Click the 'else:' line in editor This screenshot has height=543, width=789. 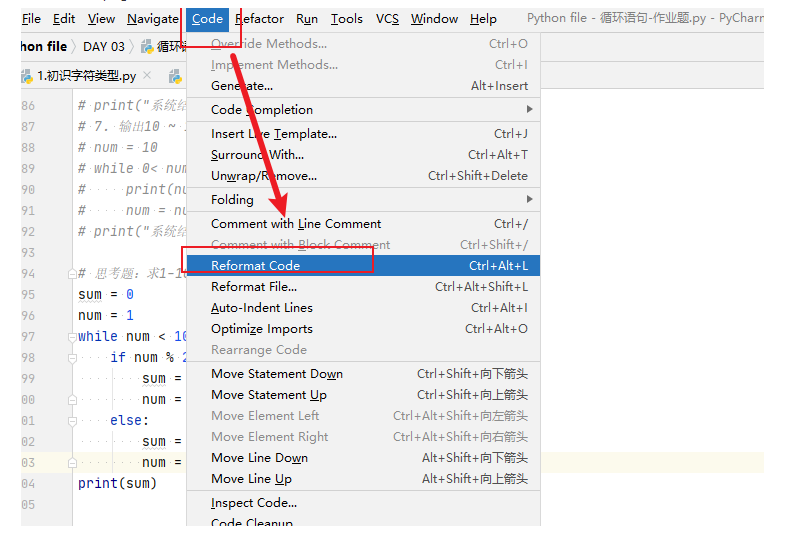pos(129,421)
